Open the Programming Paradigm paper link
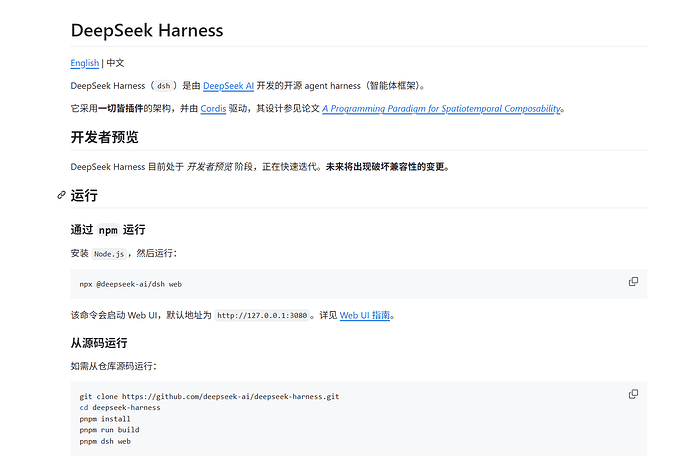The width and height of the screenshot is (690, 466). pos(441,109)
